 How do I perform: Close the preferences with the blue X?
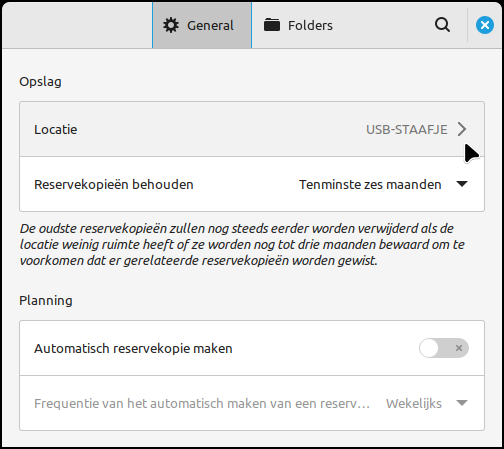point(485,25)
